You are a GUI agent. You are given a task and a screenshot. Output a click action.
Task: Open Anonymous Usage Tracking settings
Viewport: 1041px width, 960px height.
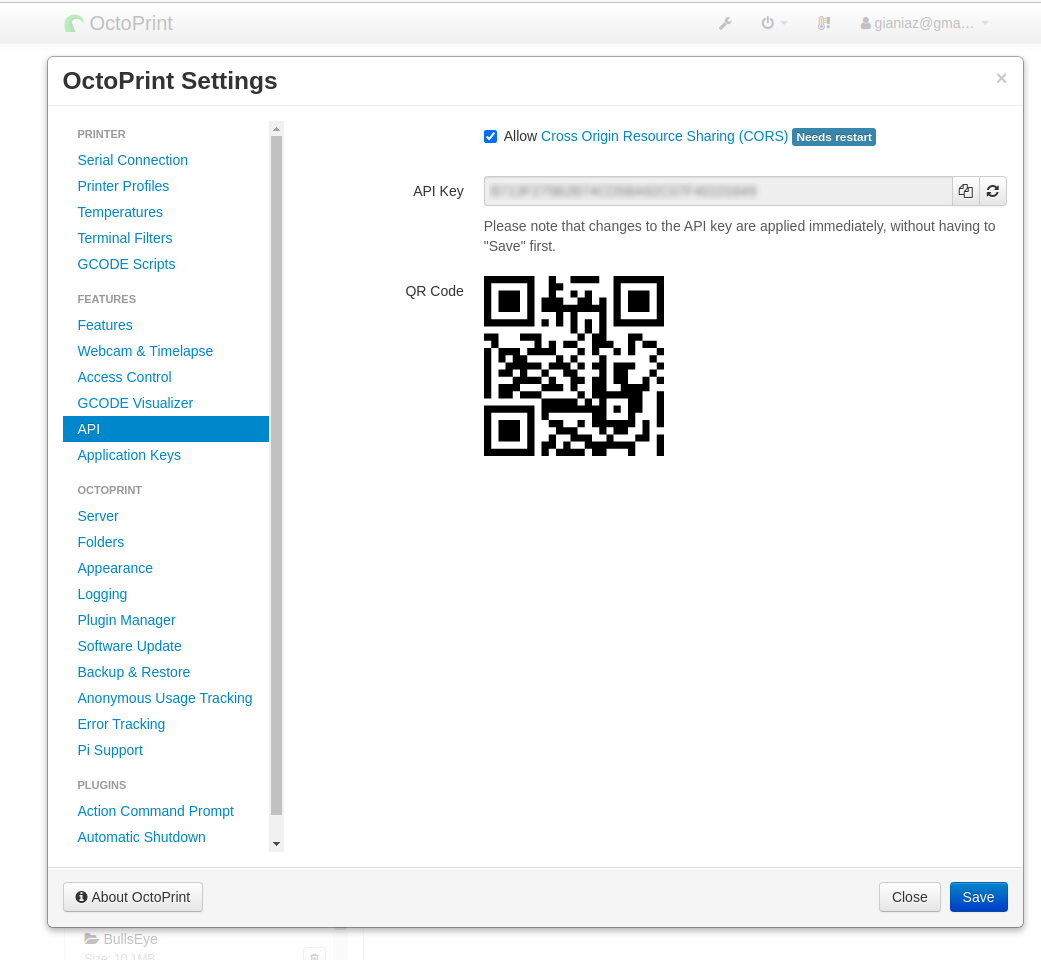[165, 698]
